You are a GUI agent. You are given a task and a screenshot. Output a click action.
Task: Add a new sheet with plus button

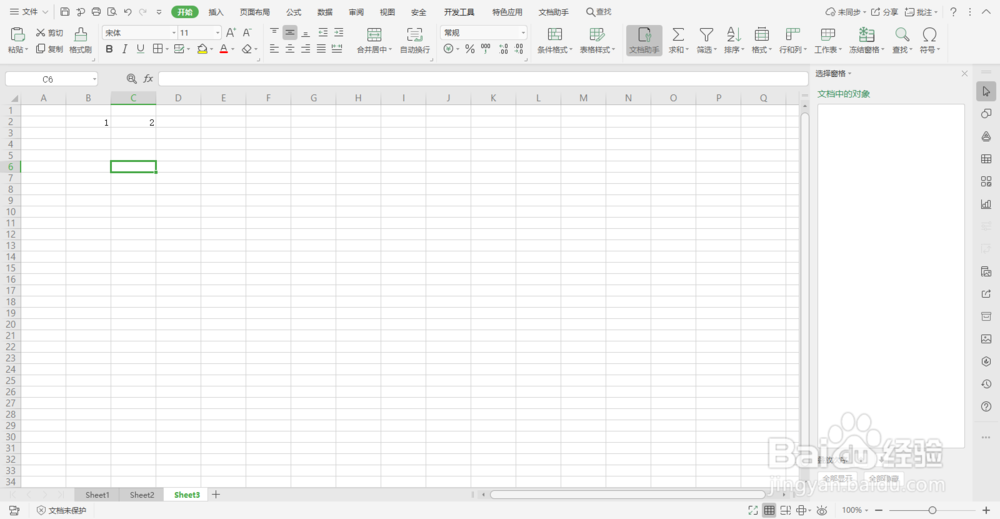tap(216, 495)
